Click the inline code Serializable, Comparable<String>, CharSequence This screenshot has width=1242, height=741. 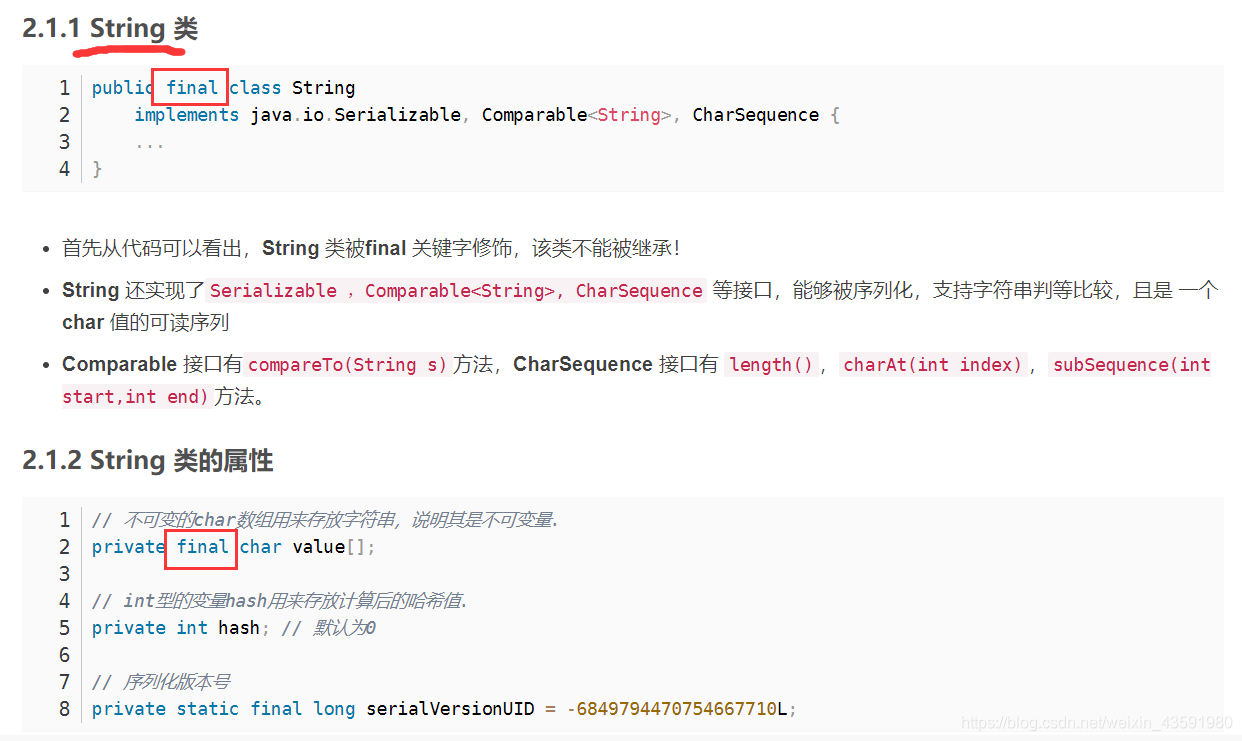tap(456, 291)
